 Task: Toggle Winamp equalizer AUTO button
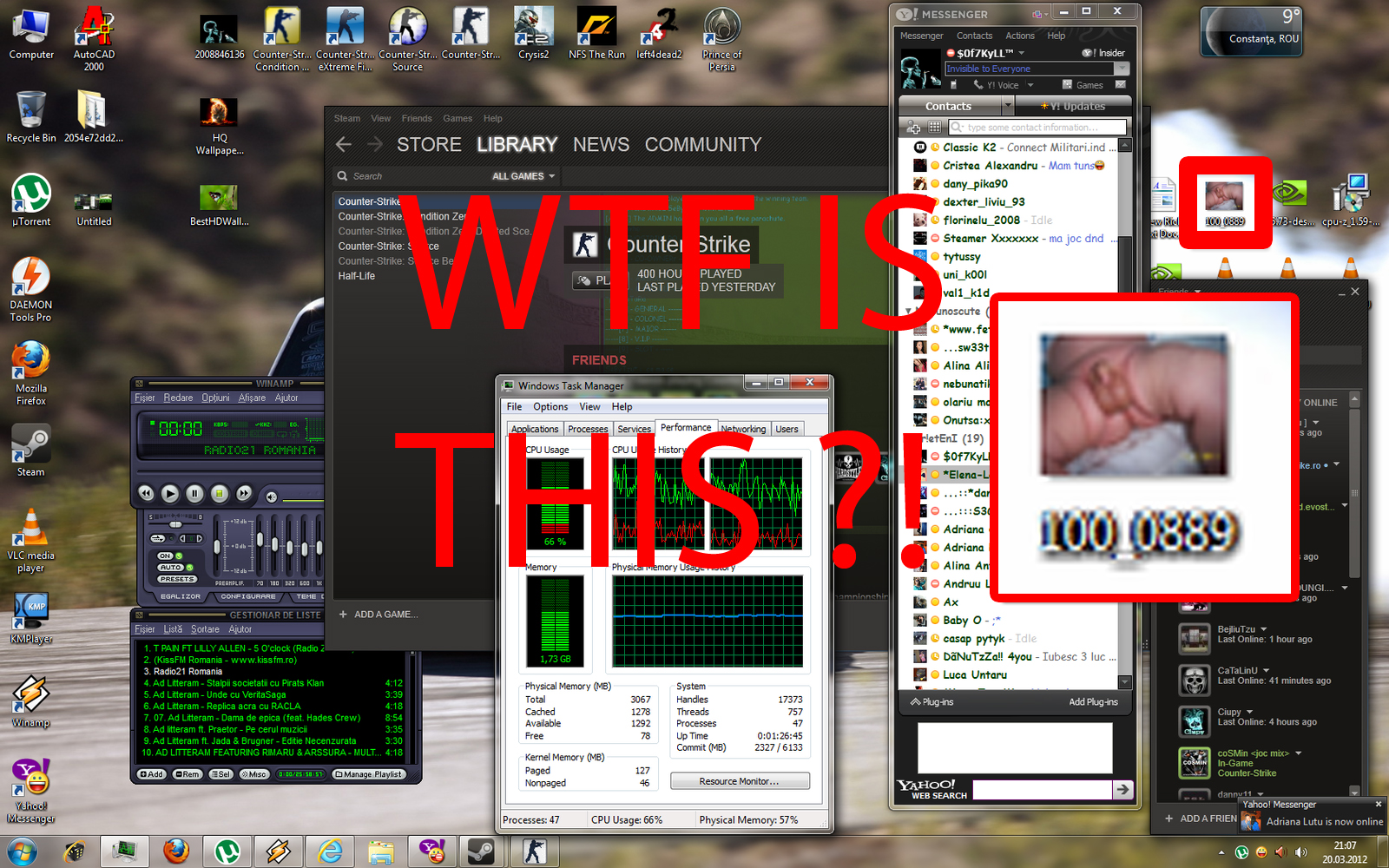pyautogui.click(x=169, y=568)
